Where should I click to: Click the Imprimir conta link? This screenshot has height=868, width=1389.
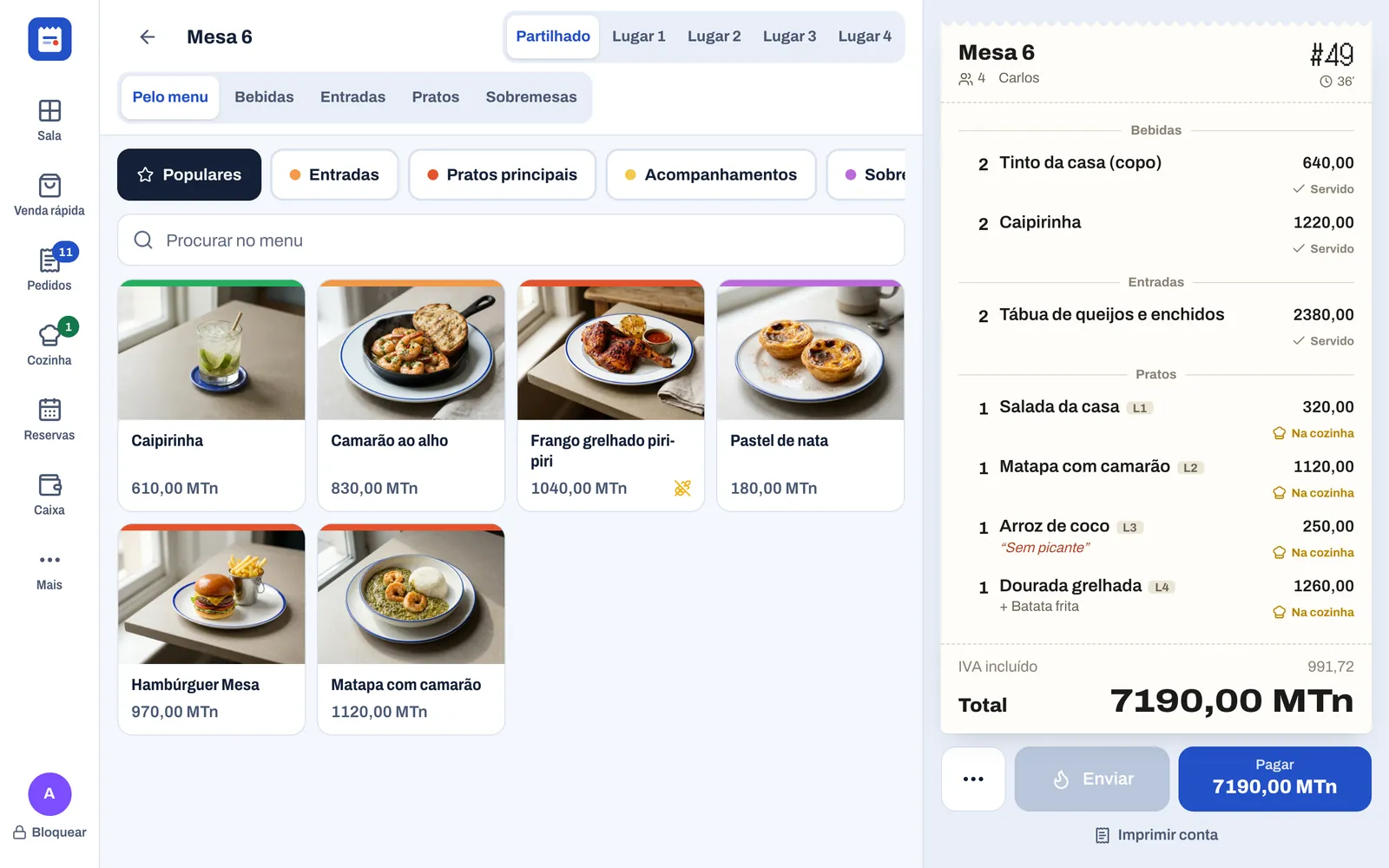[x=1156, y=835]
